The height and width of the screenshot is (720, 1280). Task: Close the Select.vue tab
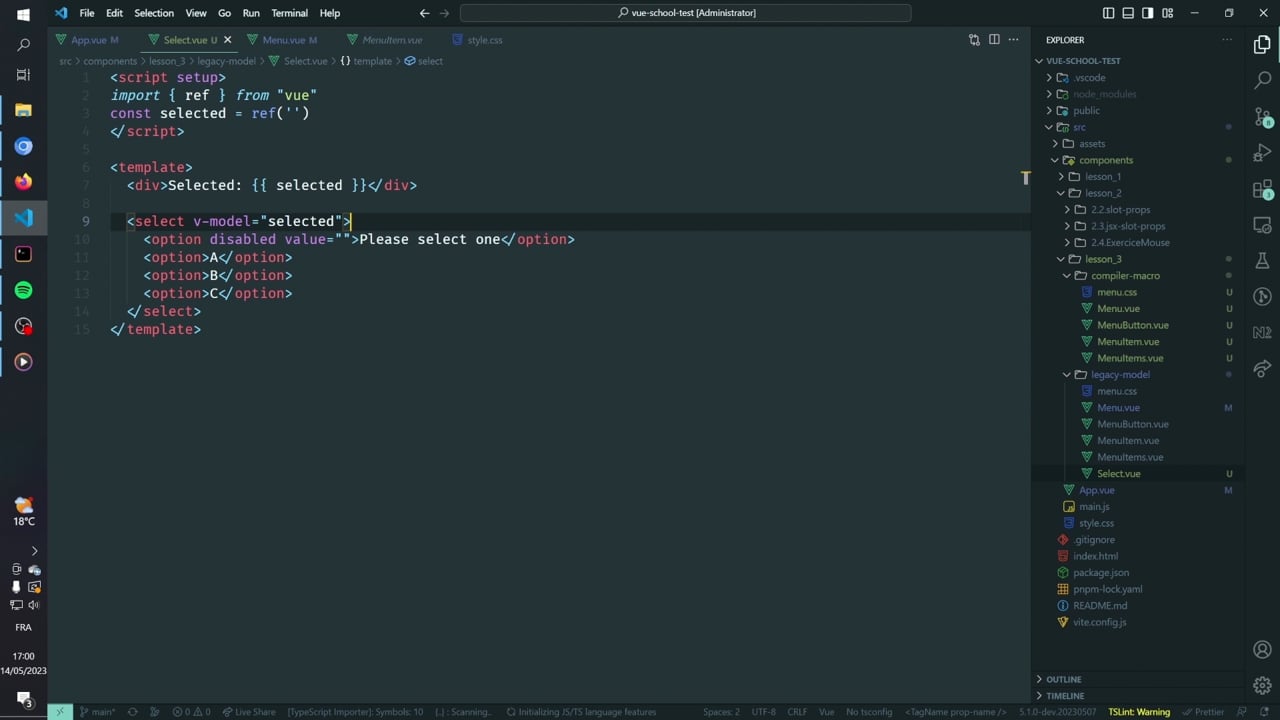(x=227, y=40)
